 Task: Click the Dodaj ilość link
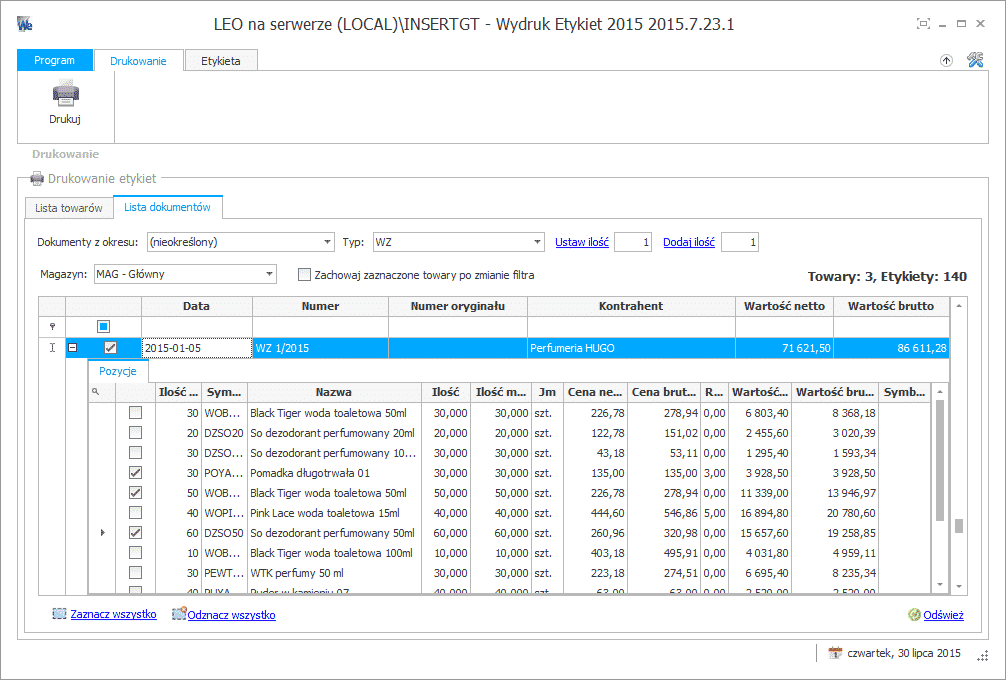689,242
